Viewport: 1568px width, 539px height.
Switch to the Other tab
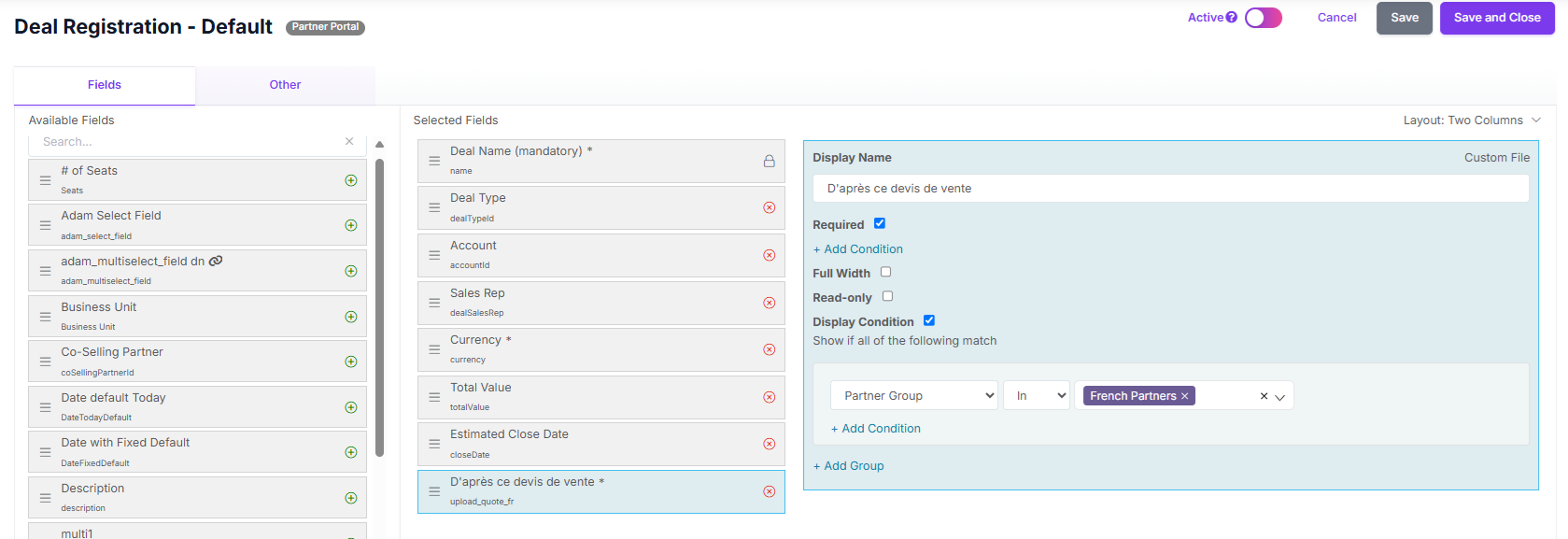[x=285, y=85]
